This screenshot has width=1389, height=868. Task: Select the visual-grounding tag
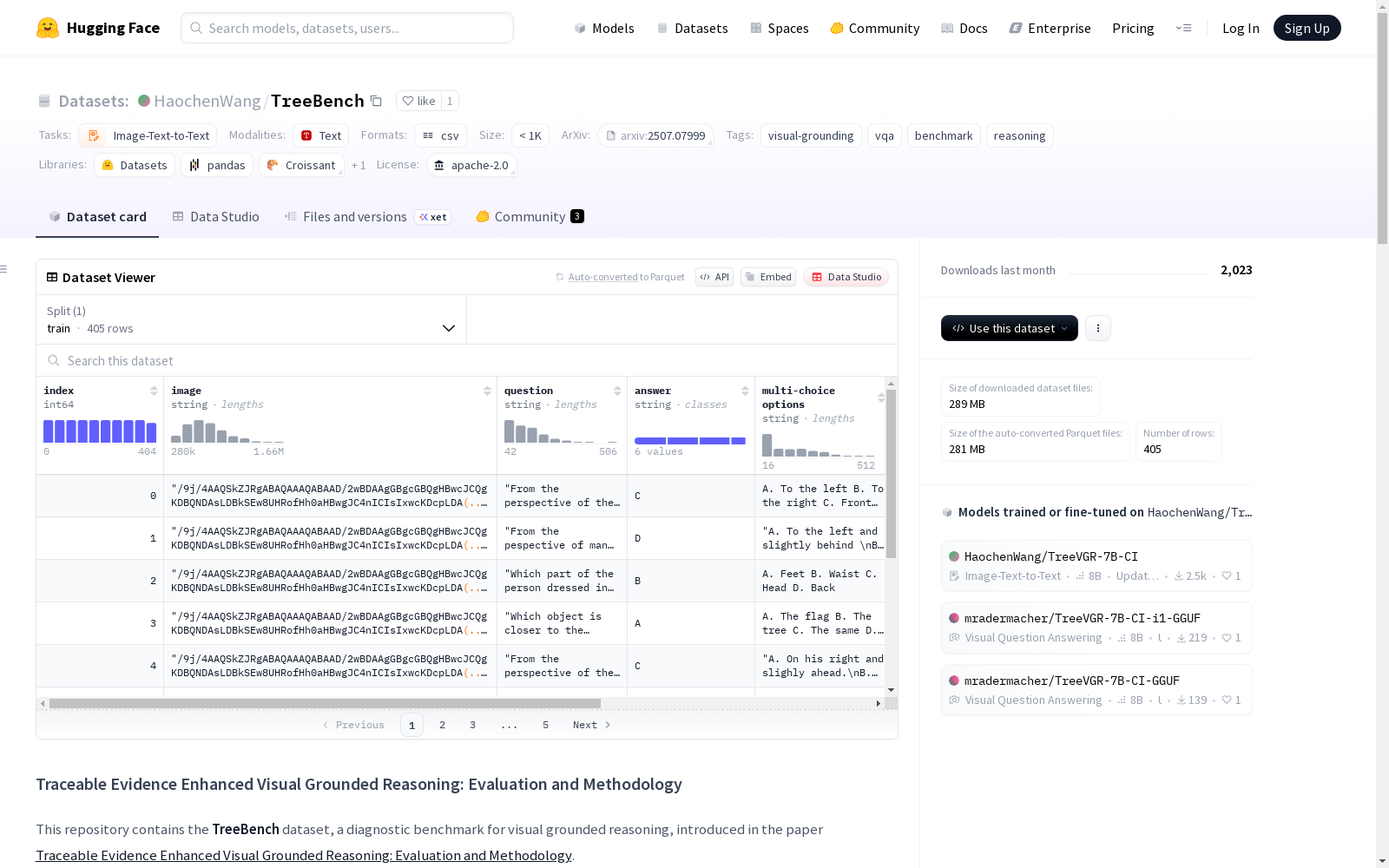coord(811,135)
